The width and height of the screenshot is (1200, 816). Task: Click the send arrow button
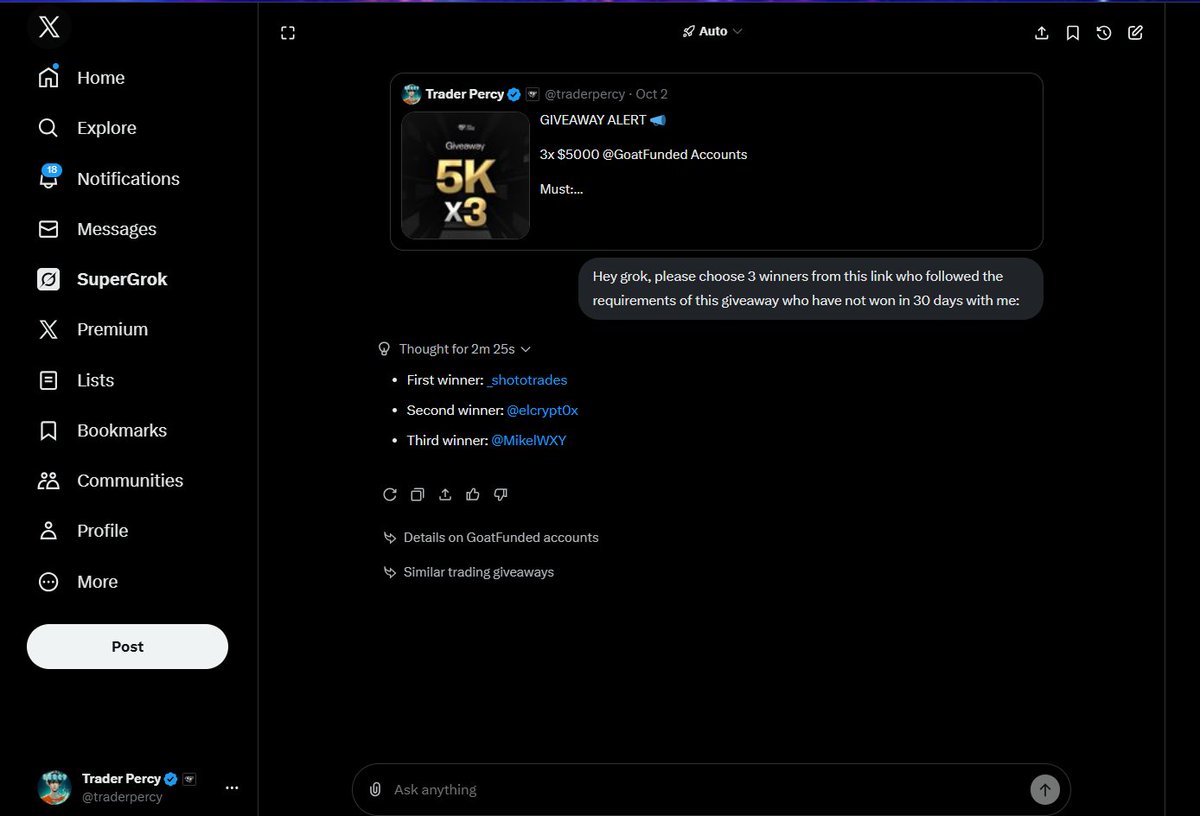pos(1044,789)
